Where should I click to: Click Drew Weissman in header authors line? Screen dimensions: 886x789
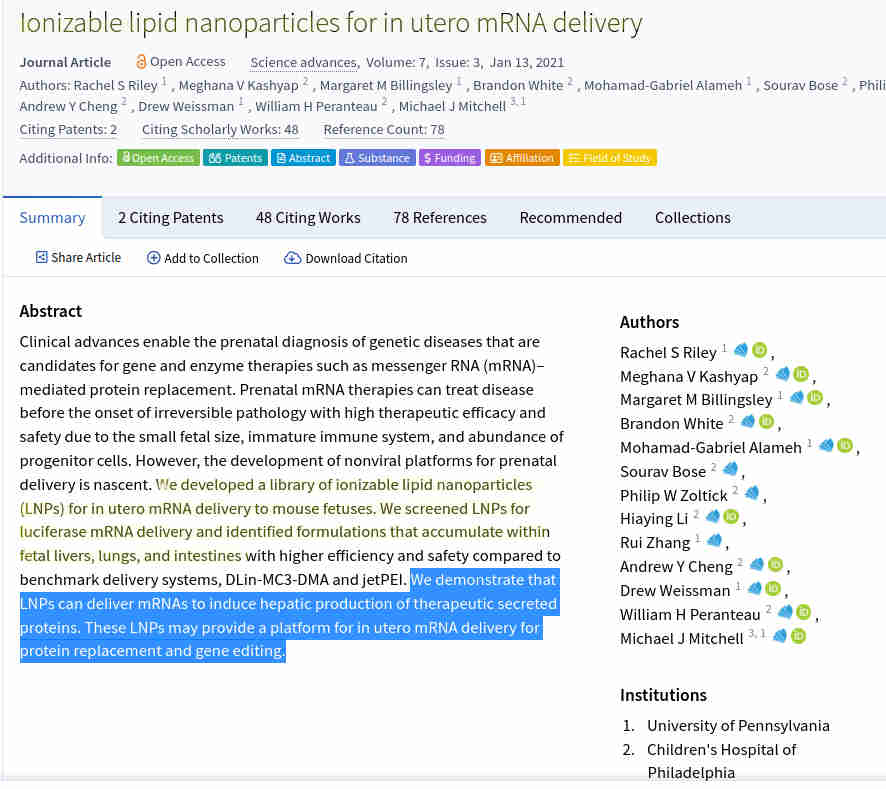point(186,106)
